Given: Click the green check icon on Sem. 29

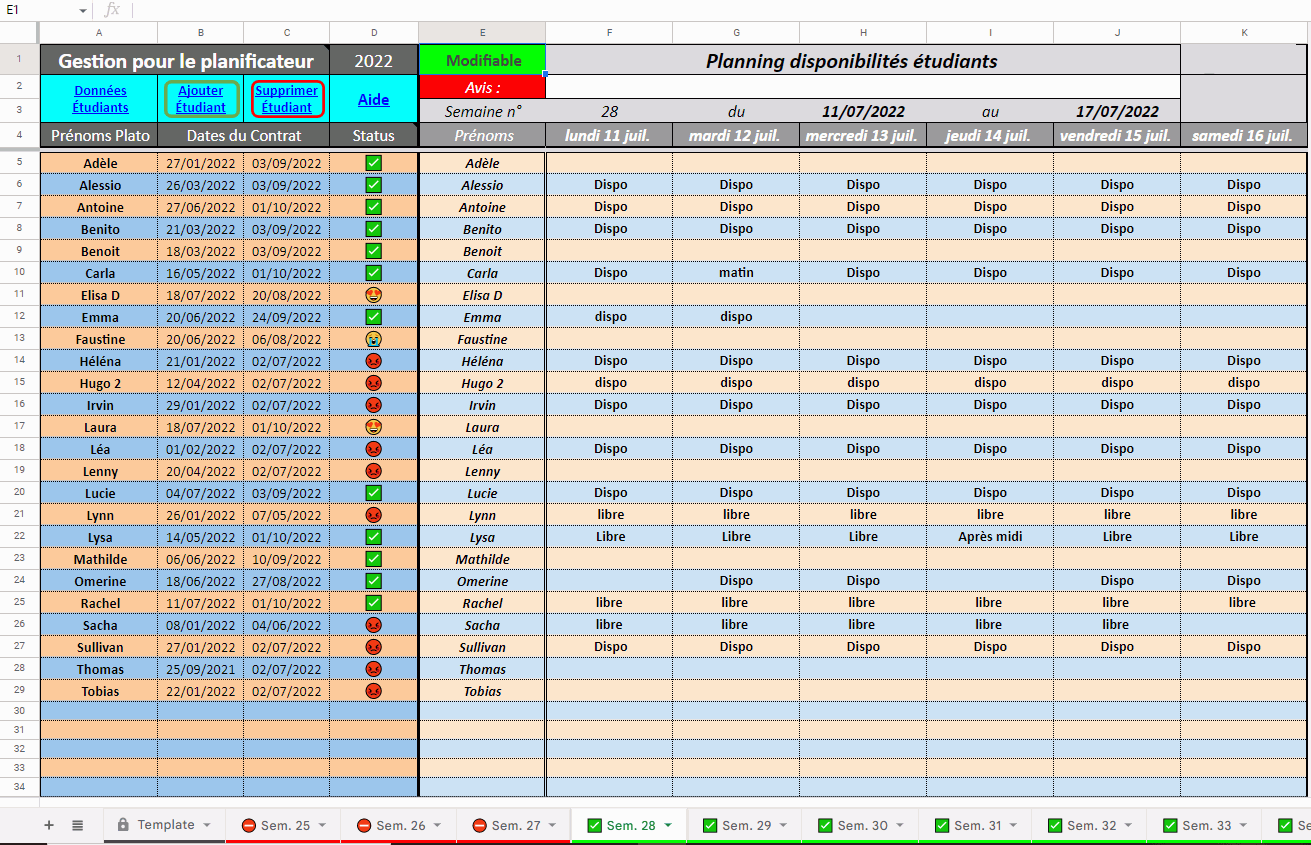Looking at the screenshot, I should [x=710, y=826].
